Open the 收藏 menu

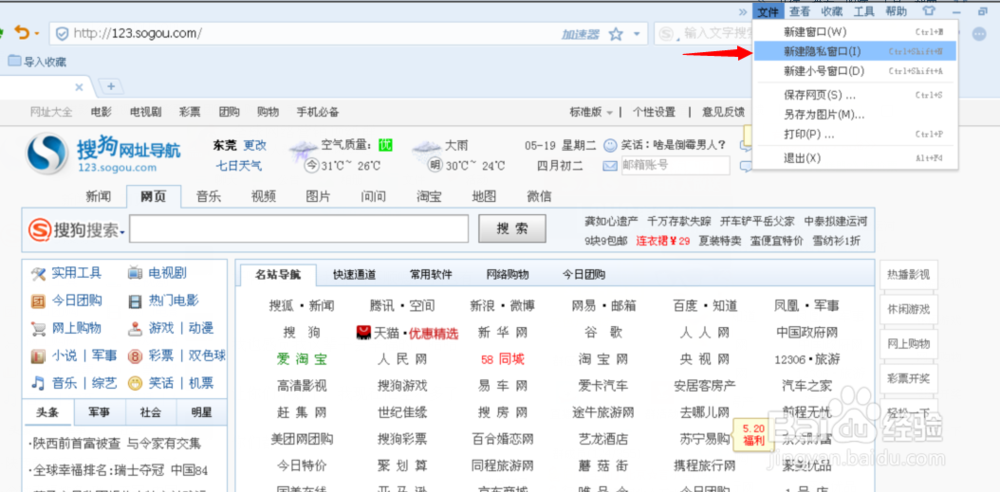point(832,11)
